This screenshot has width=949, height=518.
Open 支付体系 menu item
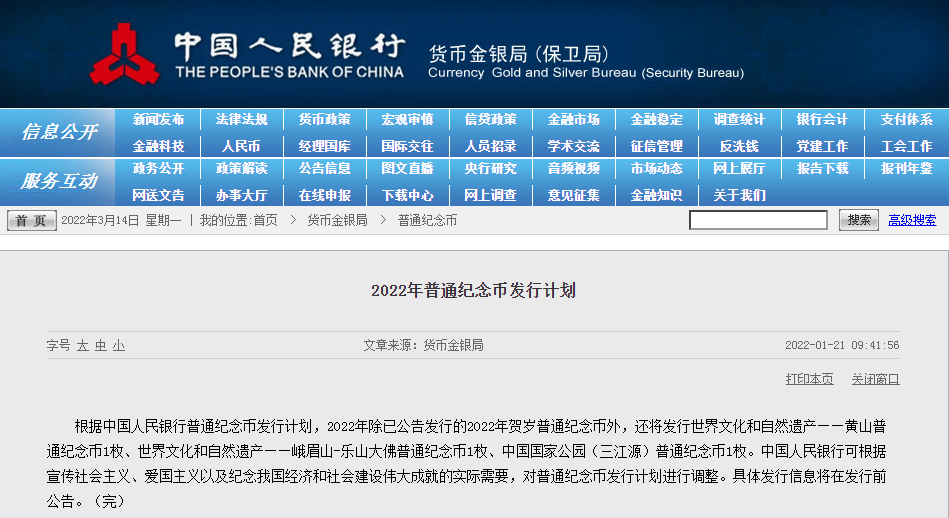[906, 120]
